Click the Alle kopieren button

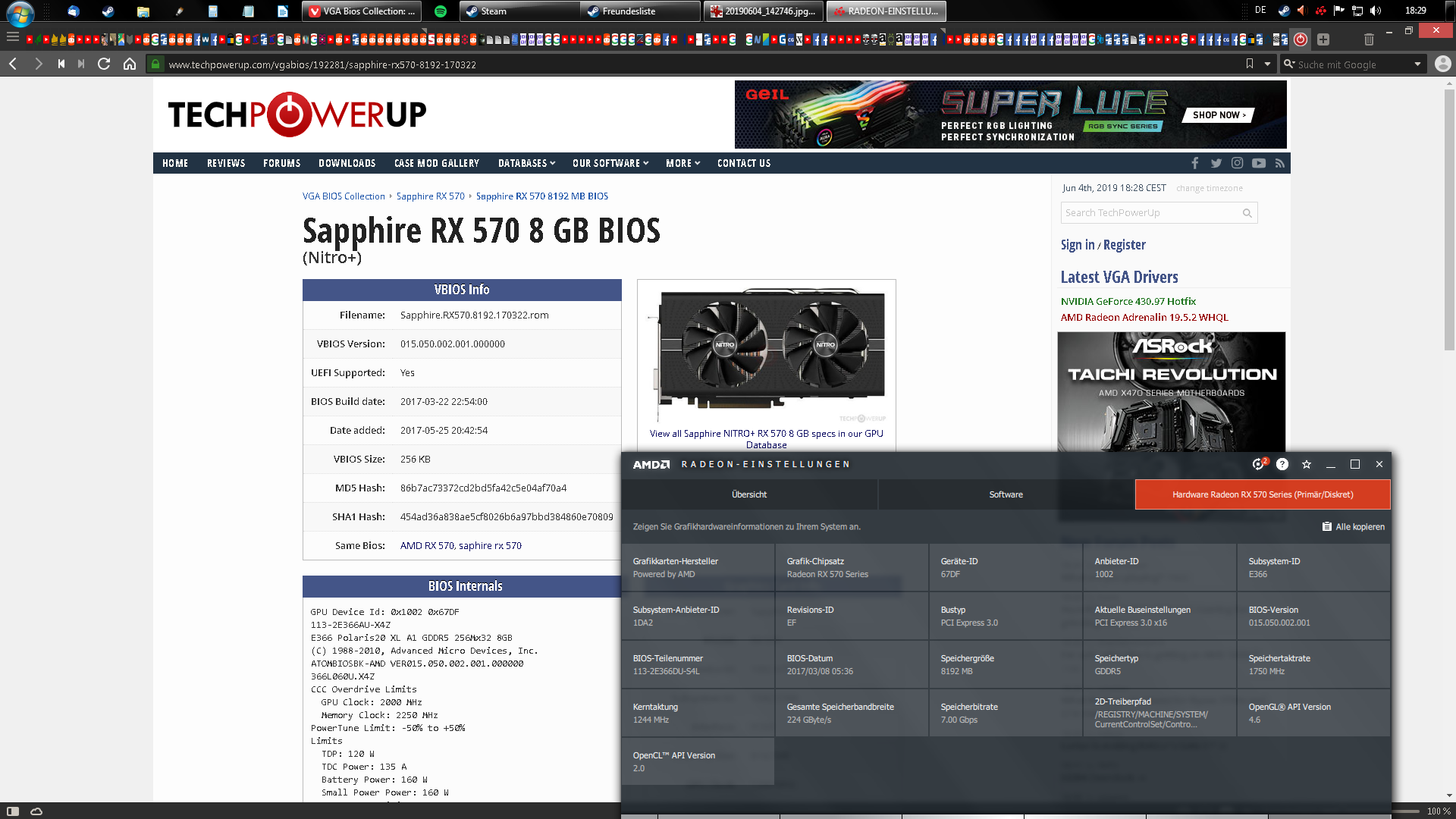[x=1354, y=527]
